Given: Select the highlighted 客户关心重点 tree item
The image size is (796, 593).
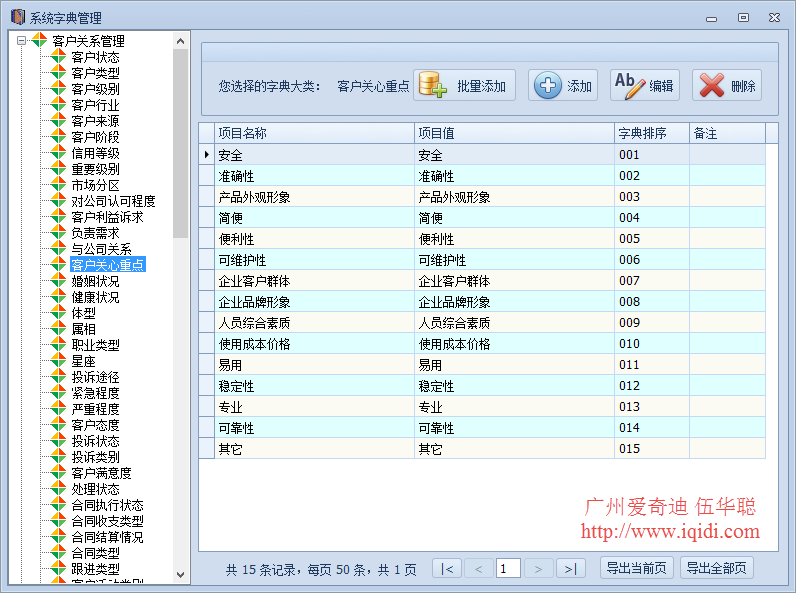Looking at the screenshot, I should pos(108,265).
